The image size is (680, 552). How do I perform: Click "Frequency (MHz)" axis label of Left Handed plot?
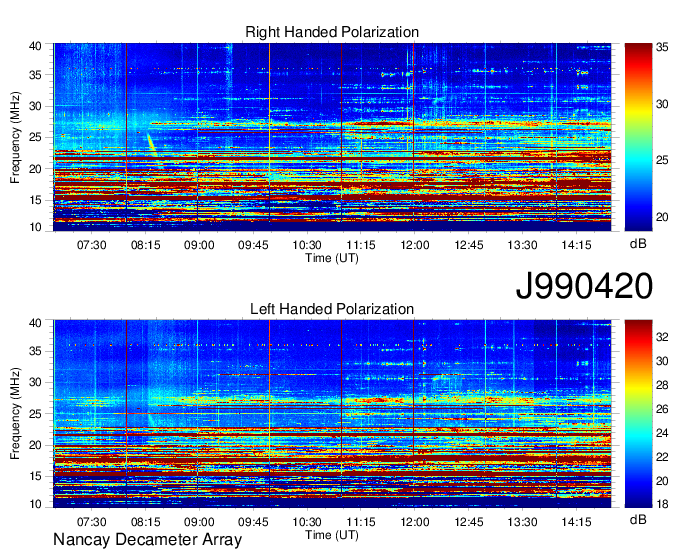pyautogui.click(x=15, y=414)
